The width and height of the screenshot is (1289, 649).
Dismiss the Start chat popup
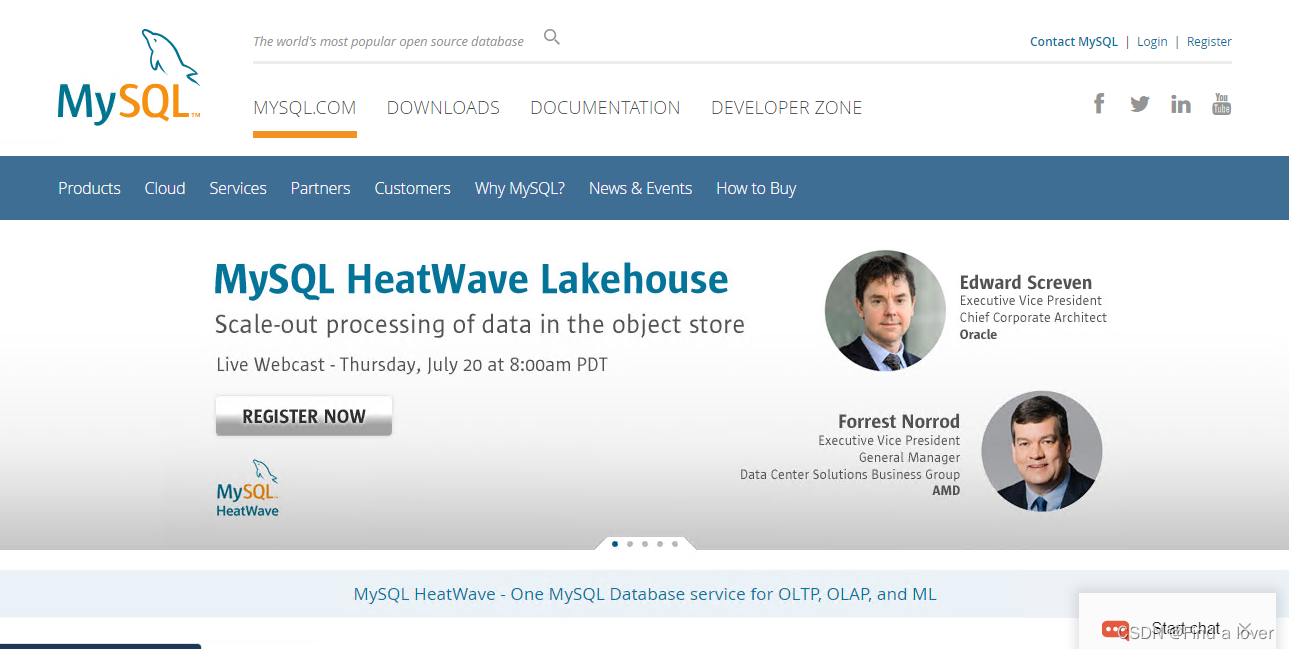point(1245,629)
